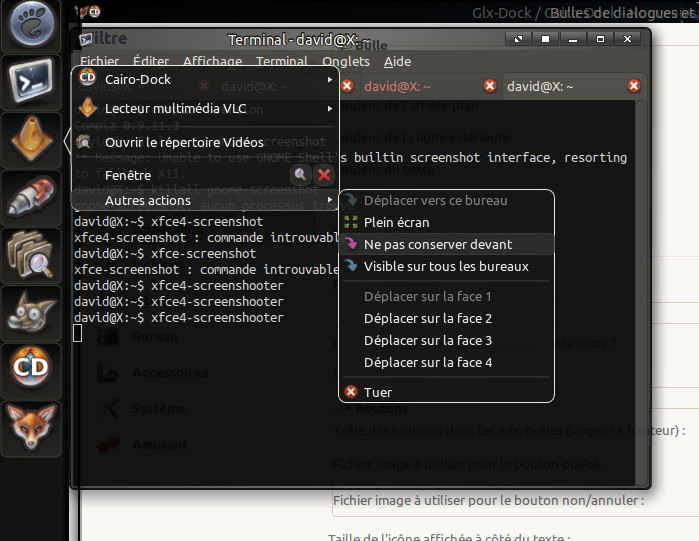Click the last 'xfce4-screenshooter' command line

point(179,317)
